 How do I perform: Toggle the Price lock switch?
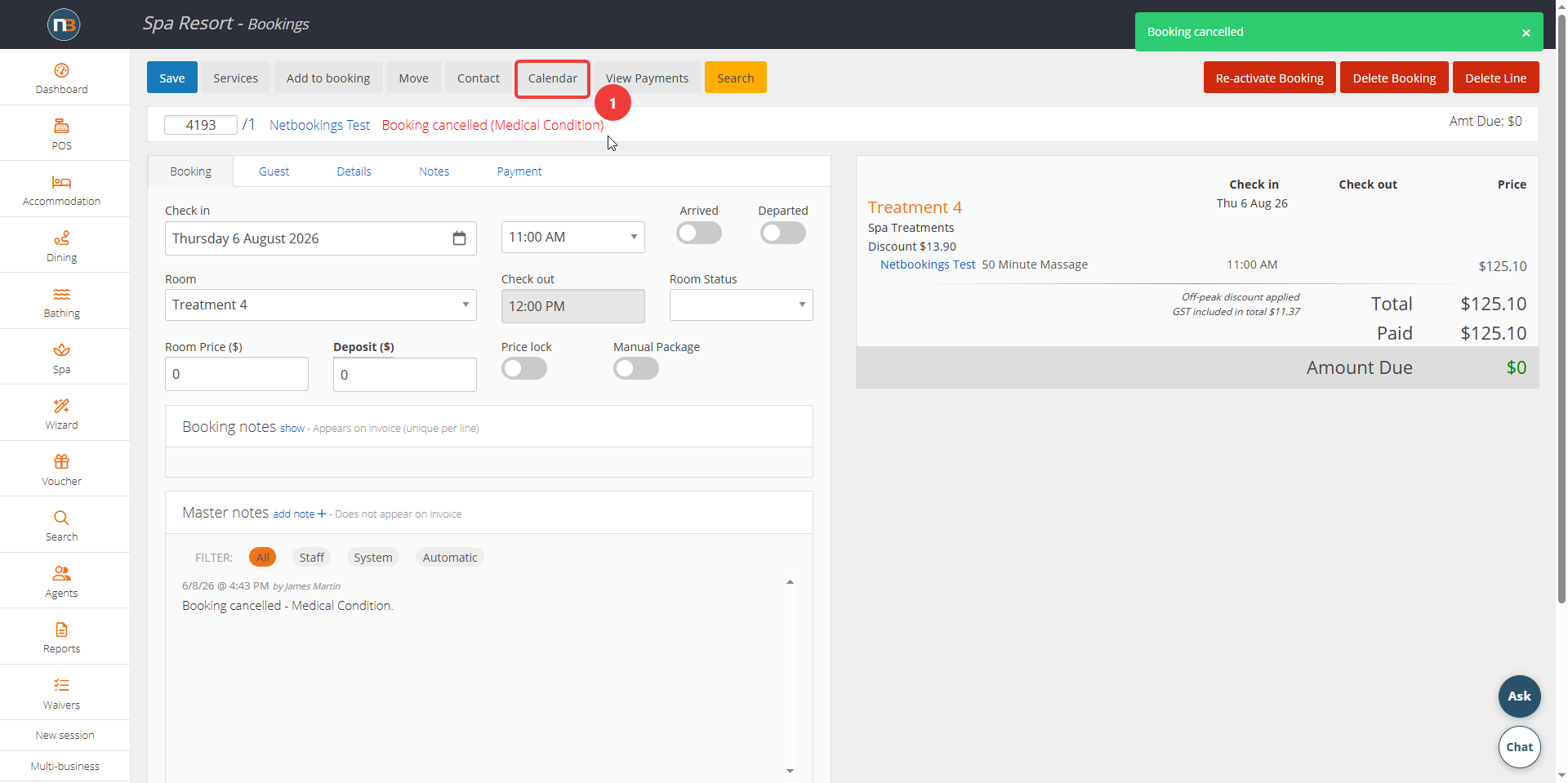click(524, 368)
